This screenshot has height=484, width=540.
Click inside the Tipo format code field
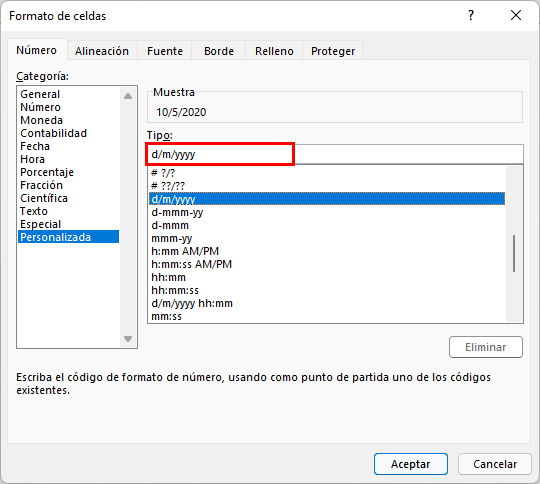tap(335, 154)
